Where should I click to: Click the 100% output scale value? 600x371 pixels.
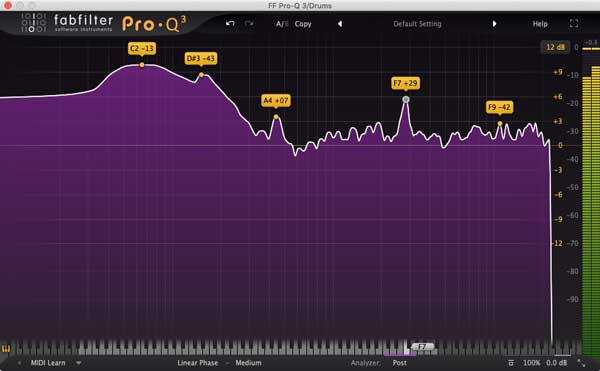(x=532, y=363)
